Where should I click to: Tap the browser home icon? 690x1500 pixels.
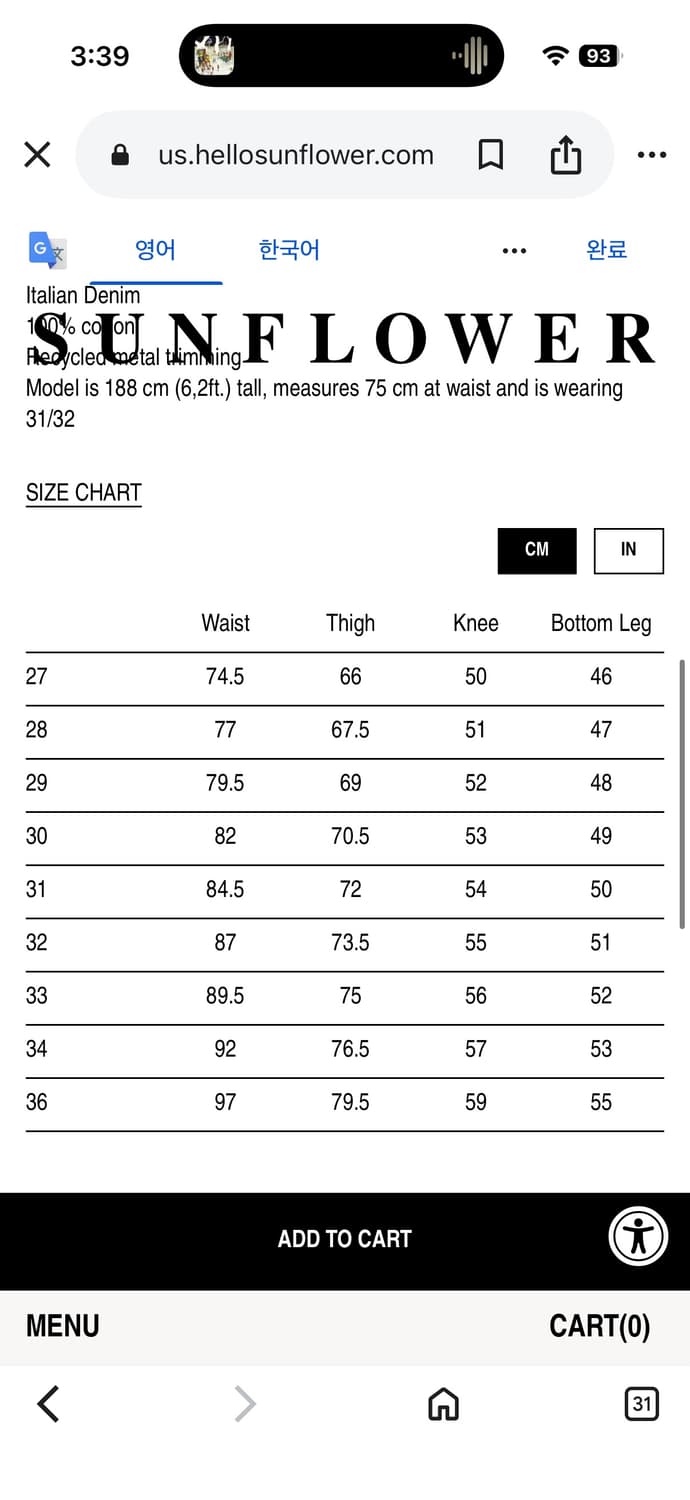click(443, 1405)
